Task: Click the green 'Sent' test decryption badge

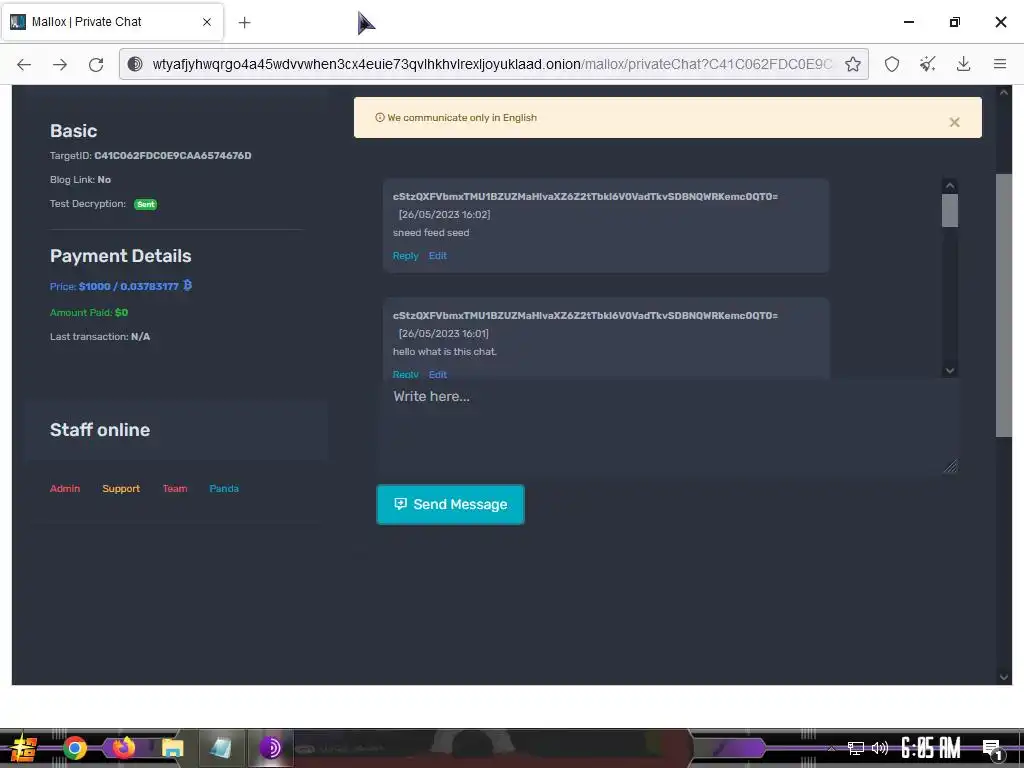Action: (x=146, y=204)
